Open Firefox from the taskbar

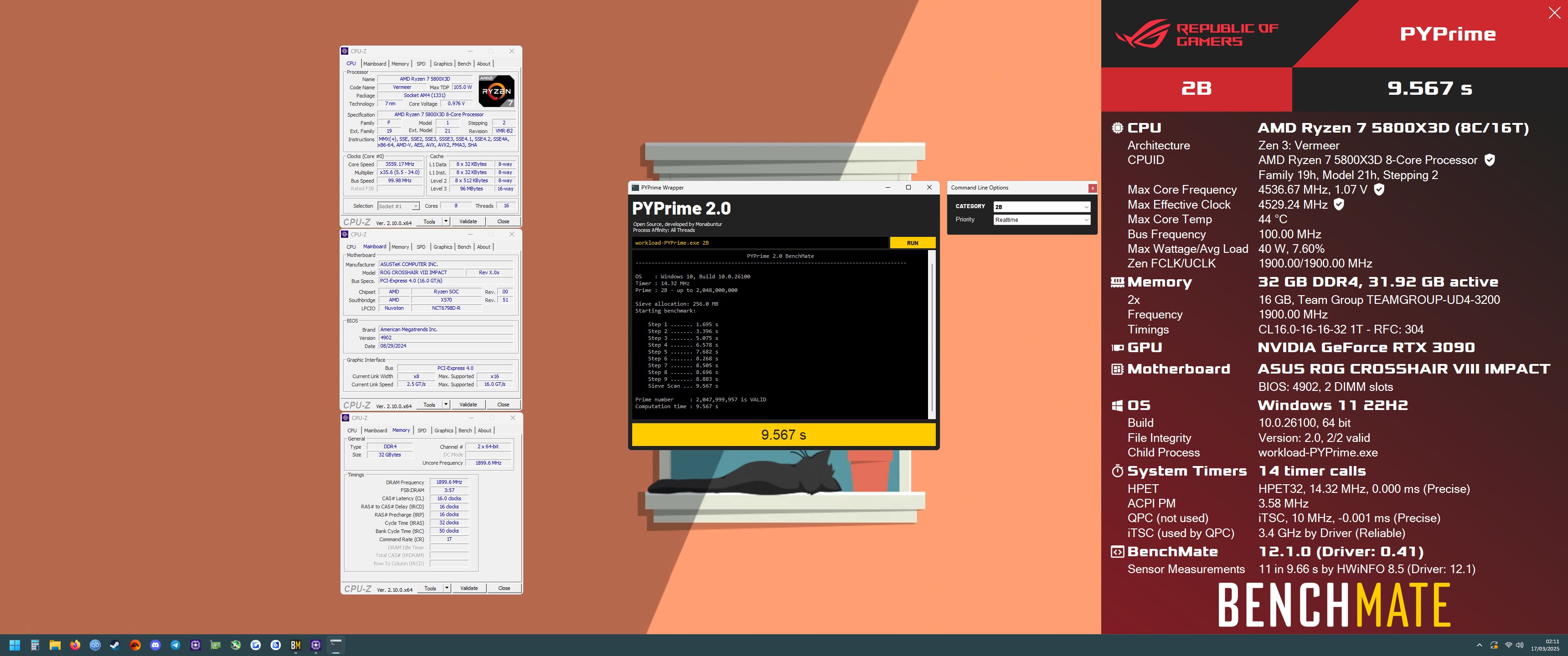(x=75, y=645)
